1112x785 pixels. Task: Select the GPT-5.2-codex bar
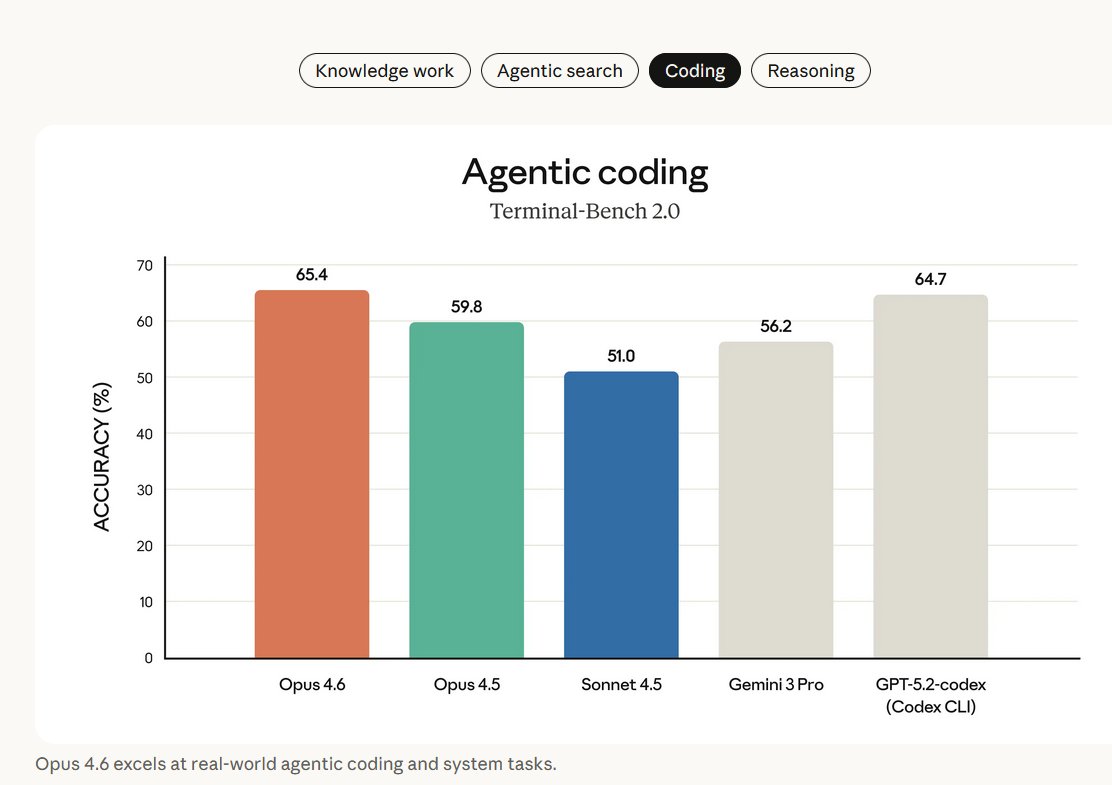coord(930,477)
